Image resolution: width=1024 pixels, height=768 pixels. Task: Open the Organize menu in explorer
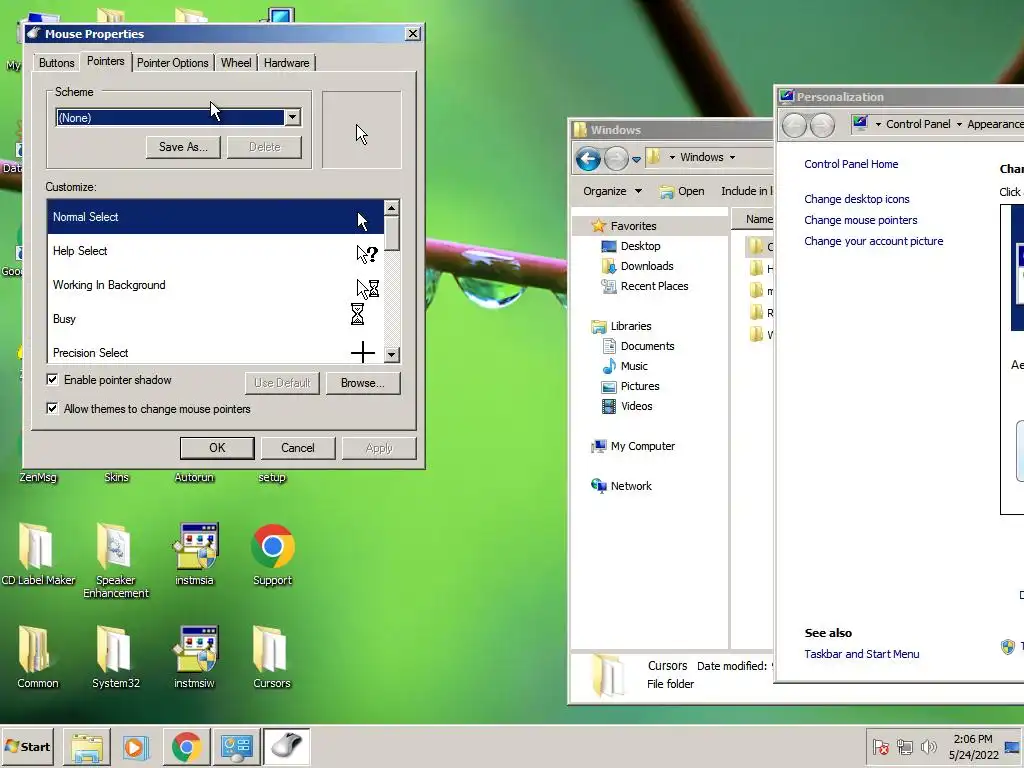[612, 191]
